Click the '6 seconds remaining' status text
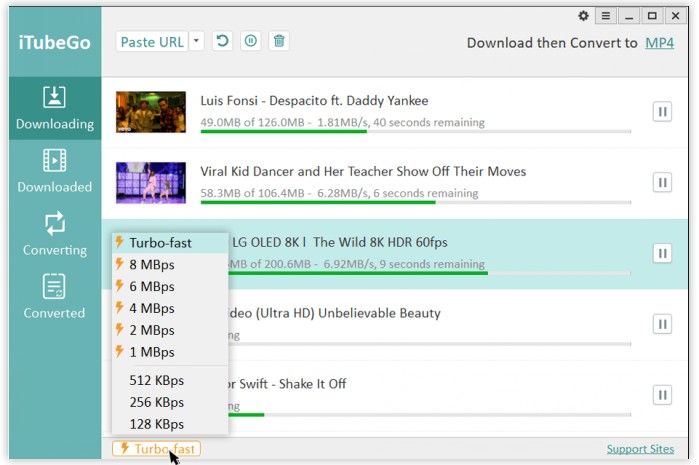The image size is (699, 465). [426, 193]
